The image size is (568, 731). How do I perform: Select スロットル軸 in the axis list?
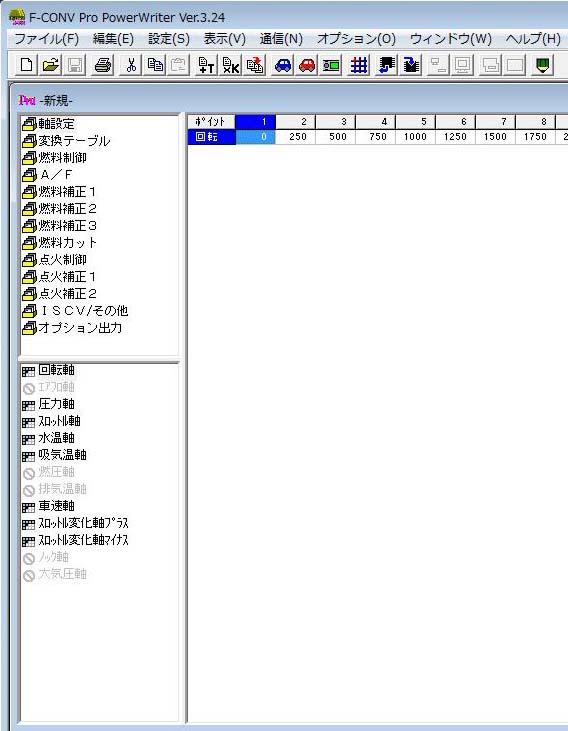(x=51, y=421)
